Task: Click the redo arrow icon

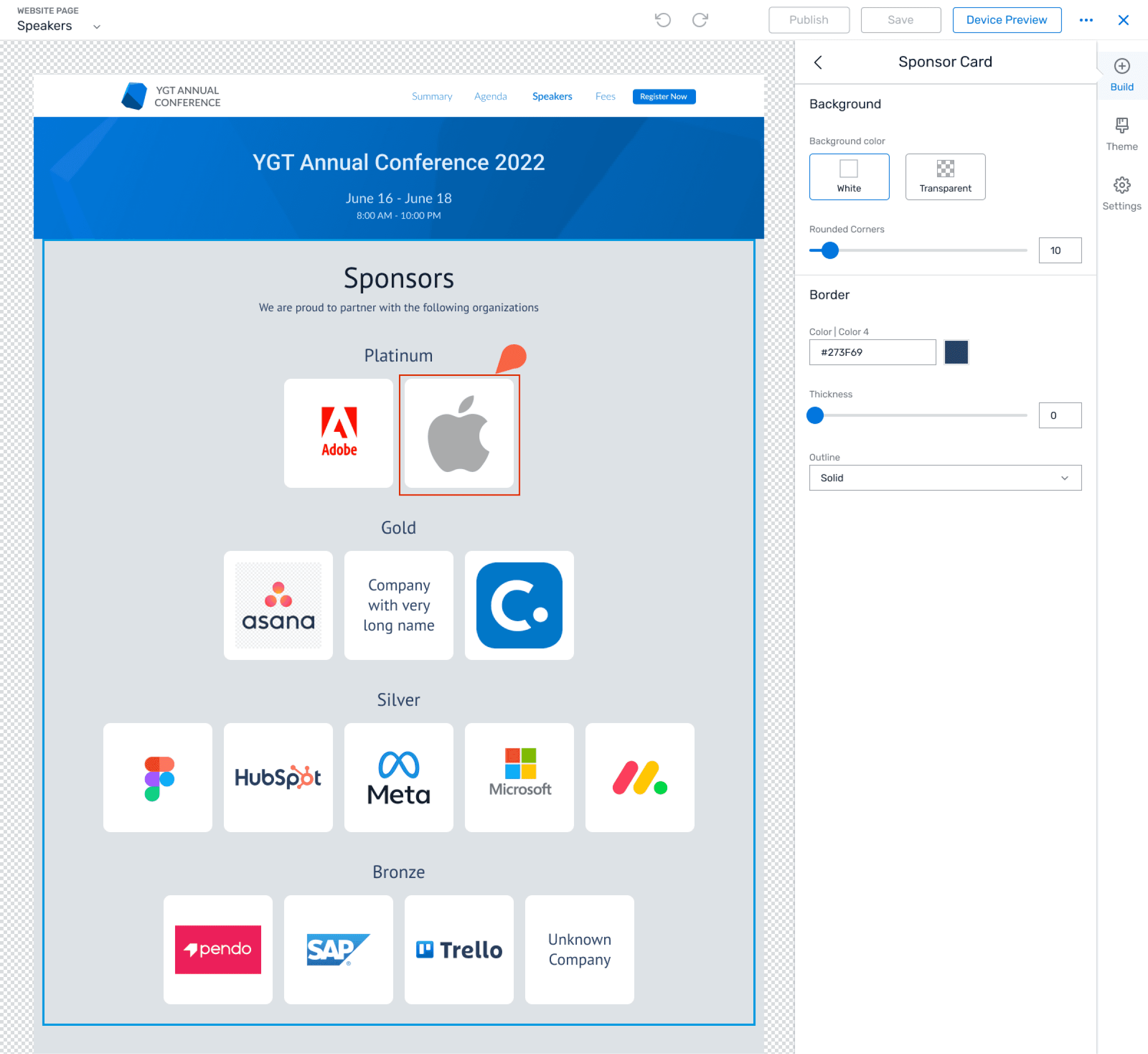Action: [x=700, y=20]
